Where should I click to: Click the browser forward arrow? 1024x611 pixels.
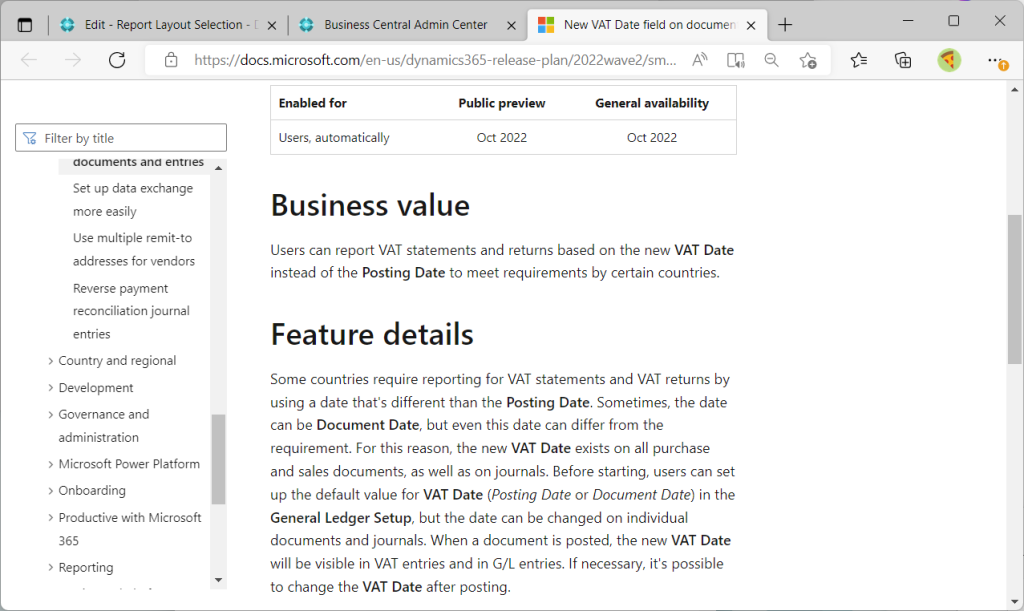(x=72, y=61)
